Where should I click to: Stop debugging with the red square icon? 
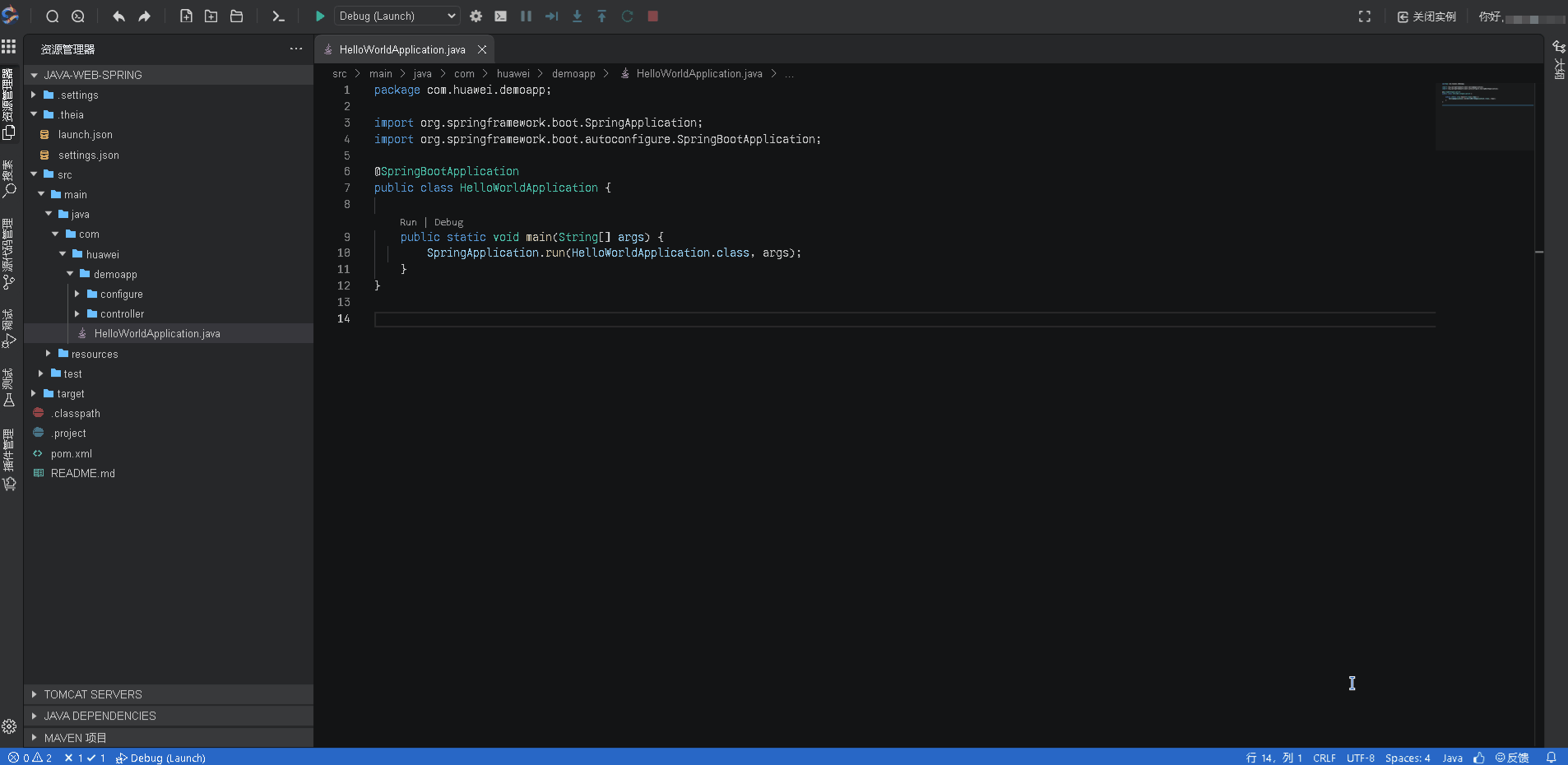coord(653,16)
